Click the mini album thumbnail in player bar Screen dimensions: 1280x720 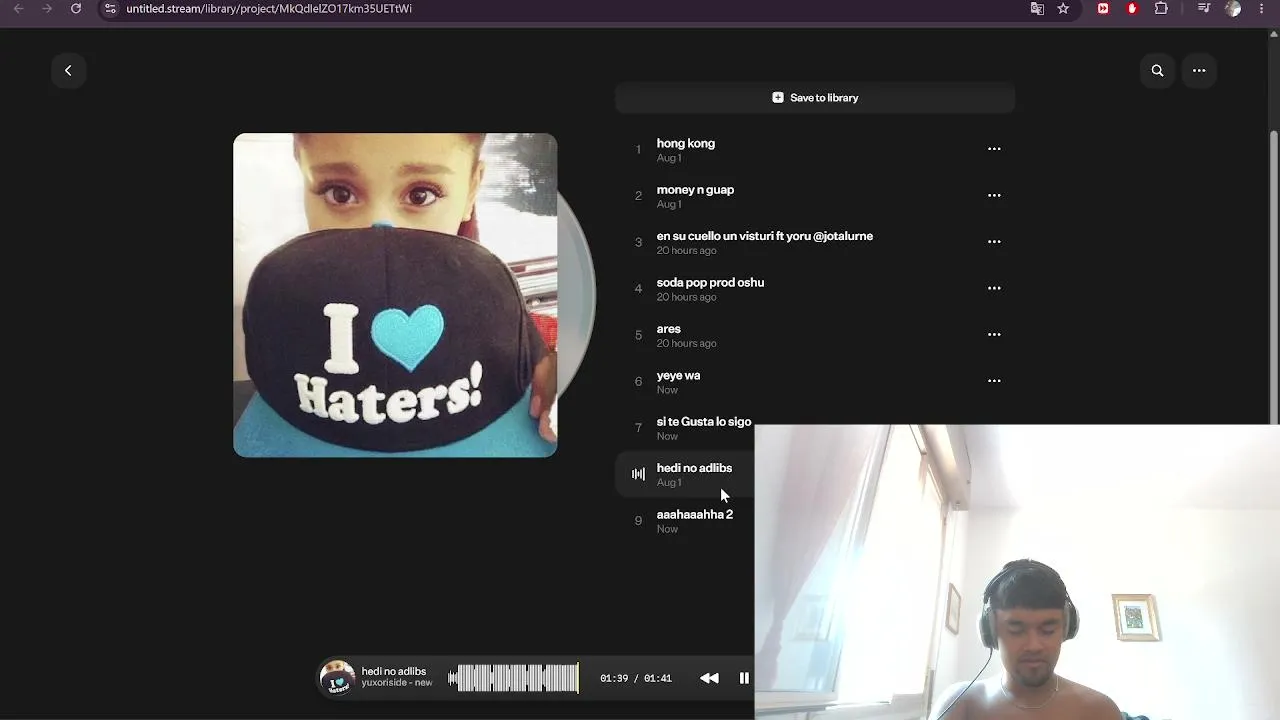point(337,678)
